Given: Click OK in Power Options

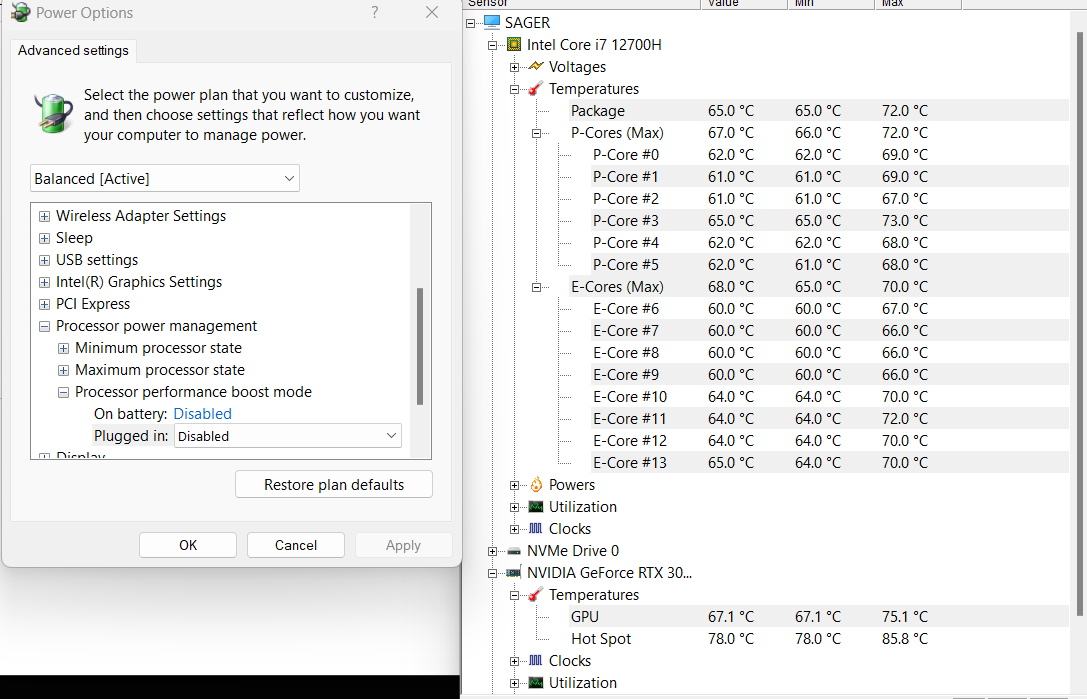Looking at the screenshot, I should click(188, 545).
